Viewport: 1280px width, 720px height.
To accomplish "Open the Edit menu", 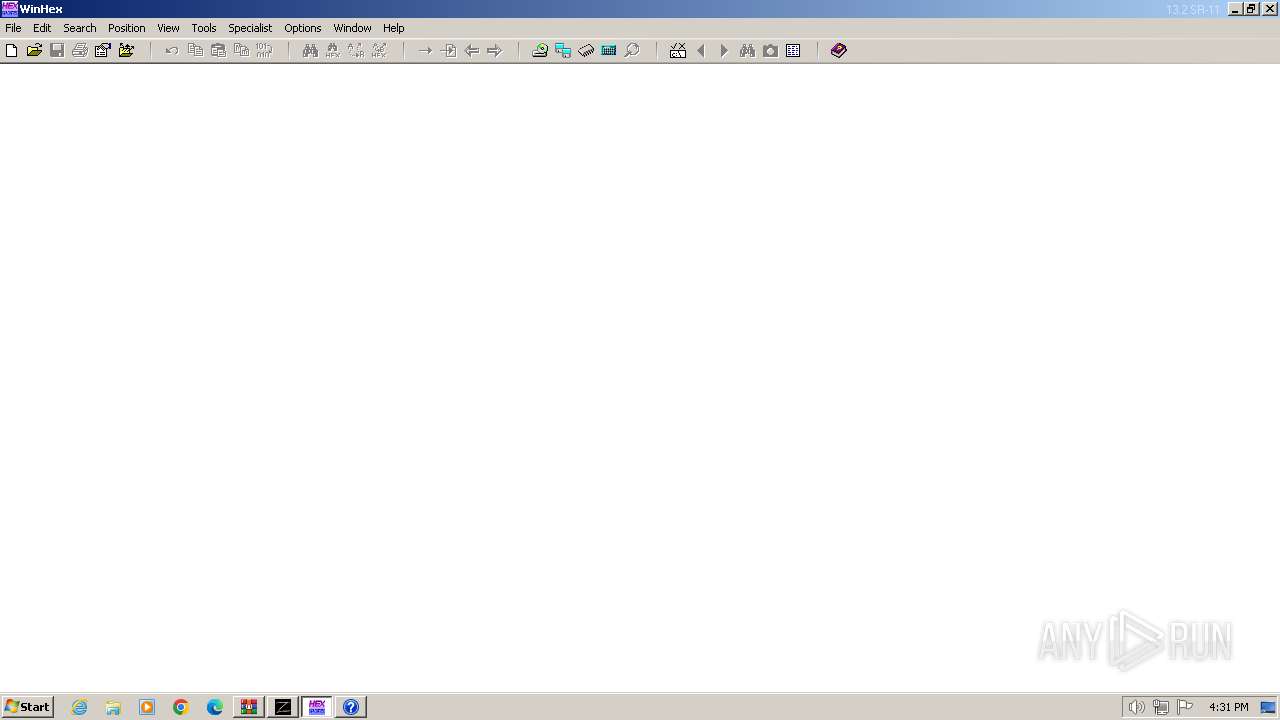I will [x=42, y=28].
